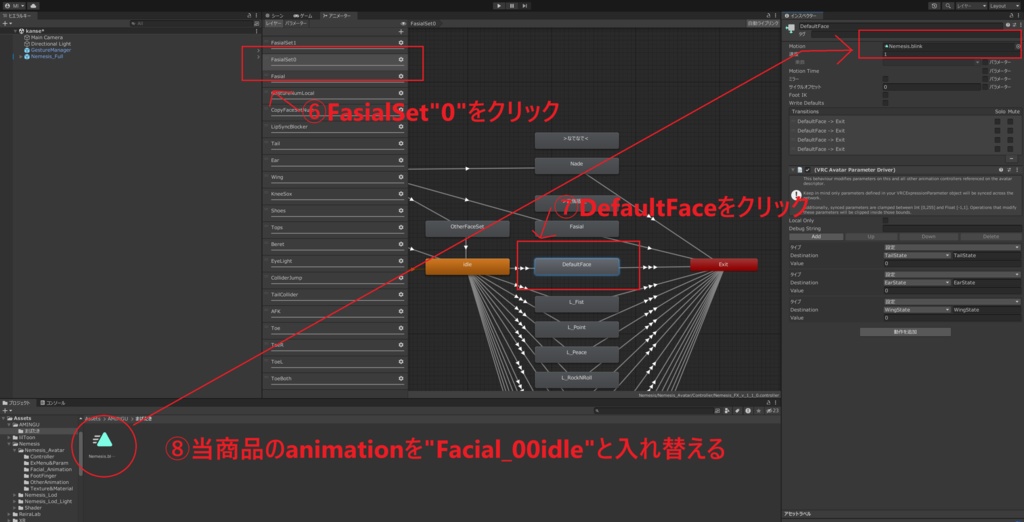Click the Step frame button in toolbar
The width and height of the screenshot is (1024, 522).
(524, 5)
